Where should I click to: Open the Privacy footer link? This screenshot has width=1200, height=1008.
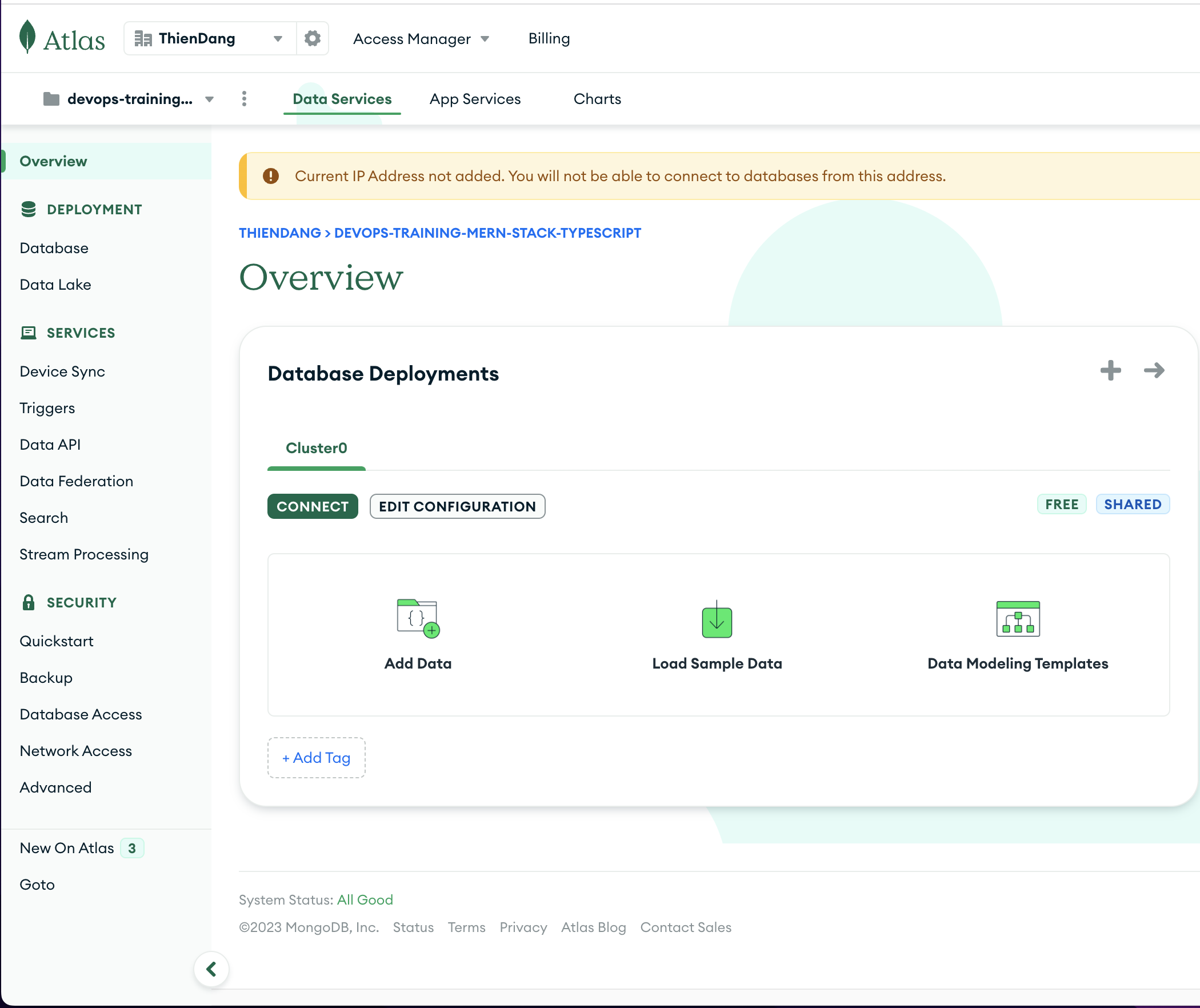[x=523, y=927]
